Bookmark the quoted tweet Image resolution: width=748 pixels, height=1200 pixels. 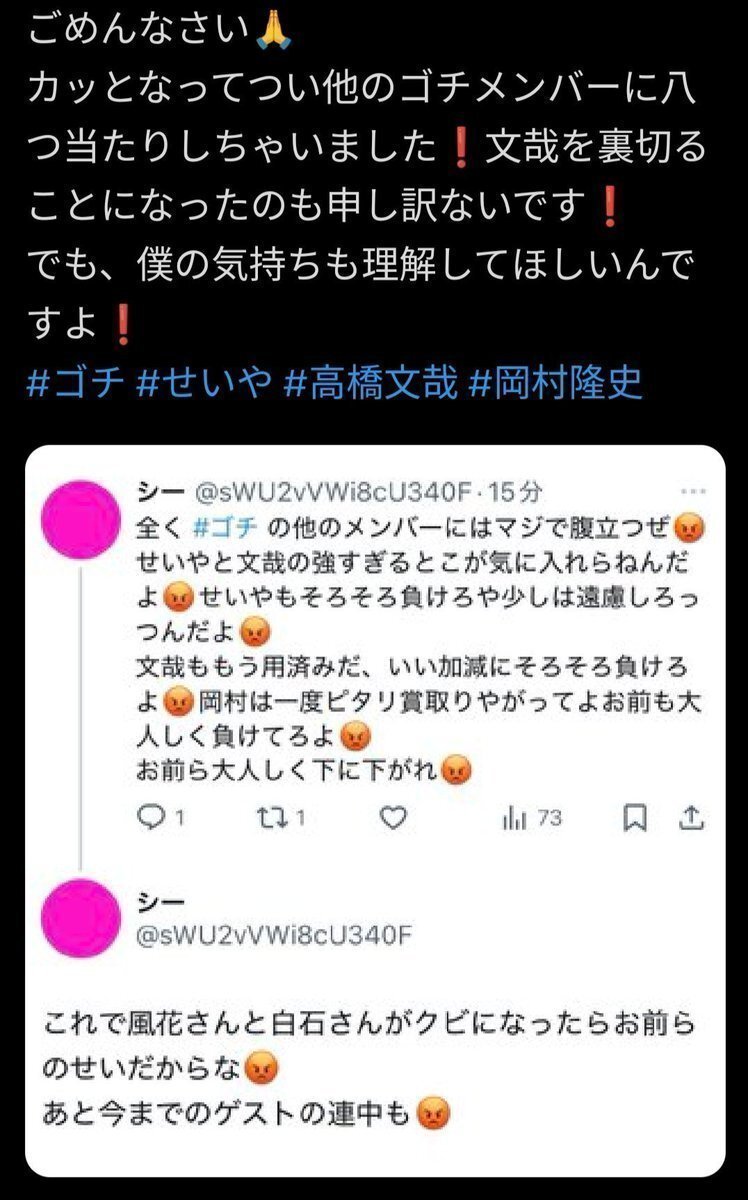coord(634,818)
